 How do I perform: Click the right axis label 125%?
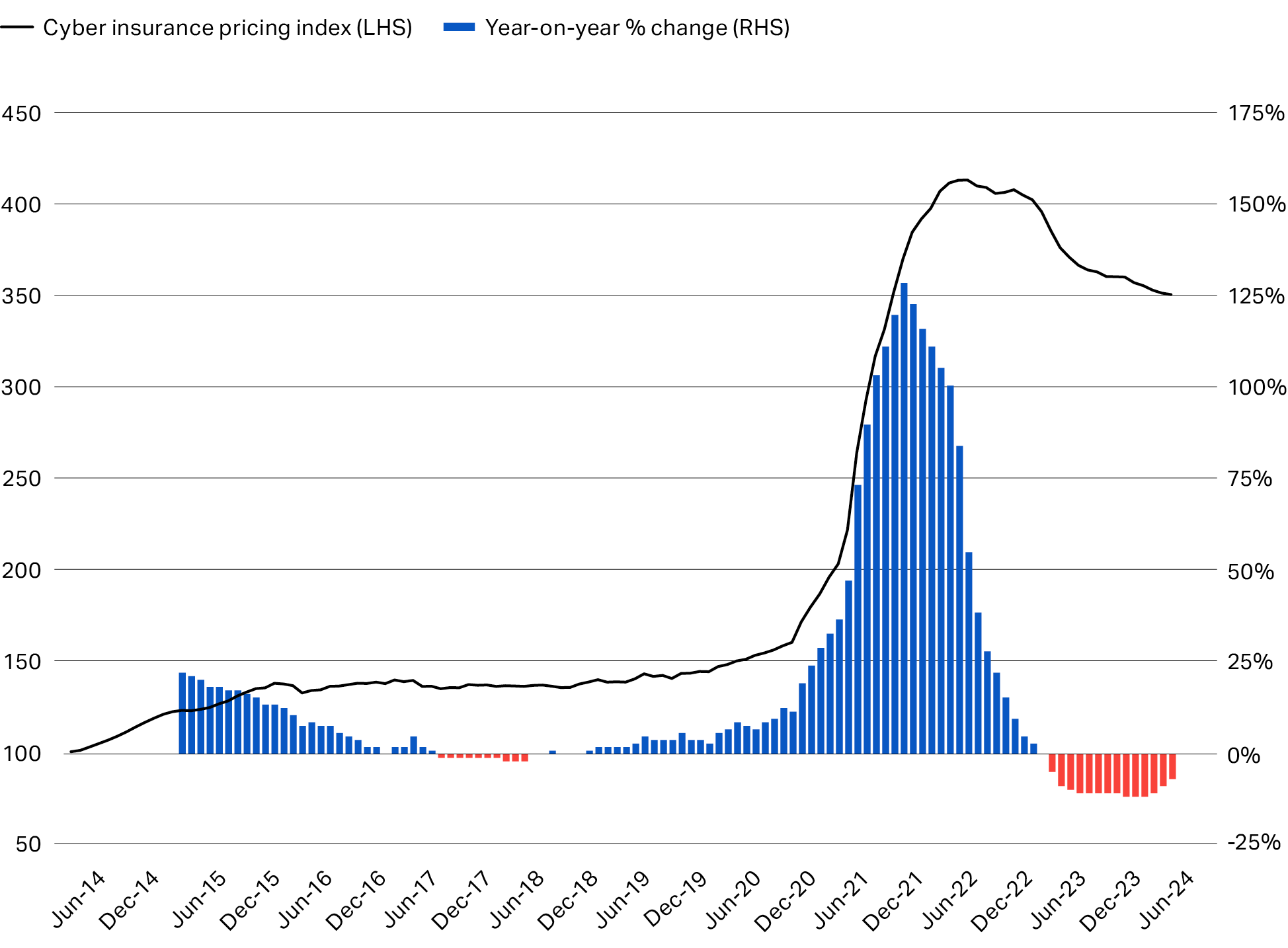tap(1256, 296)
